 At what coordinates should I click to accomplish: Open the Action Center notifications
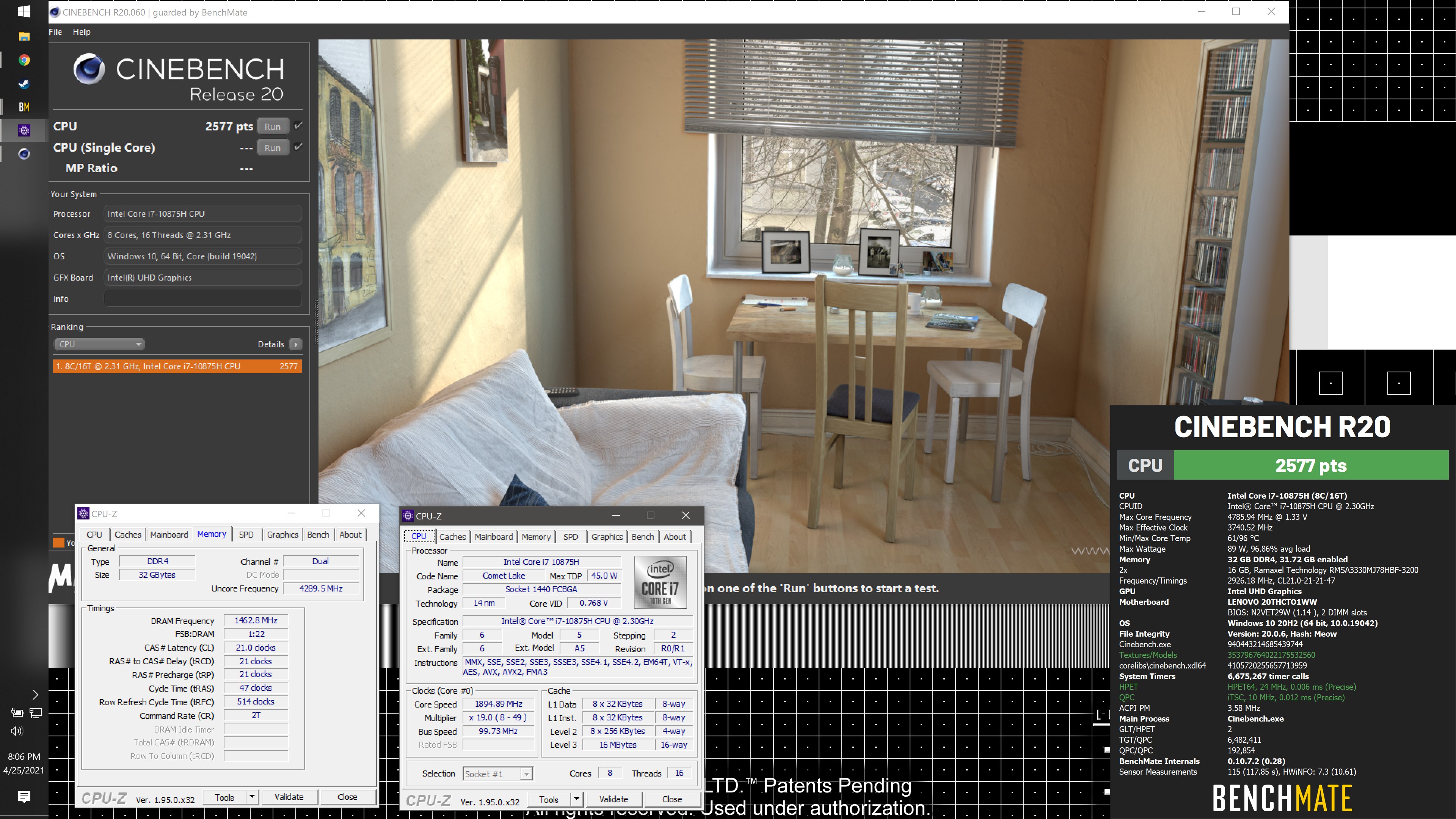tap(24, 796)
